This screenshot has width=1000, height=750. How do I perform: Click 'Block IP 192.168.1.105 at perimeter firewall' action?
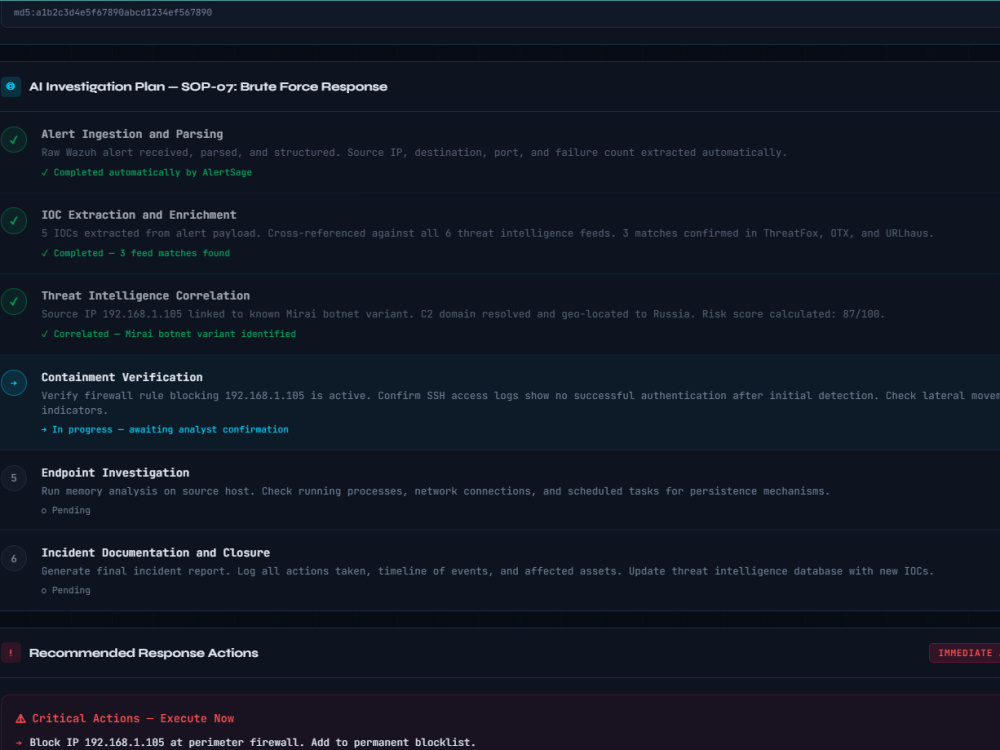pos(253,742)
